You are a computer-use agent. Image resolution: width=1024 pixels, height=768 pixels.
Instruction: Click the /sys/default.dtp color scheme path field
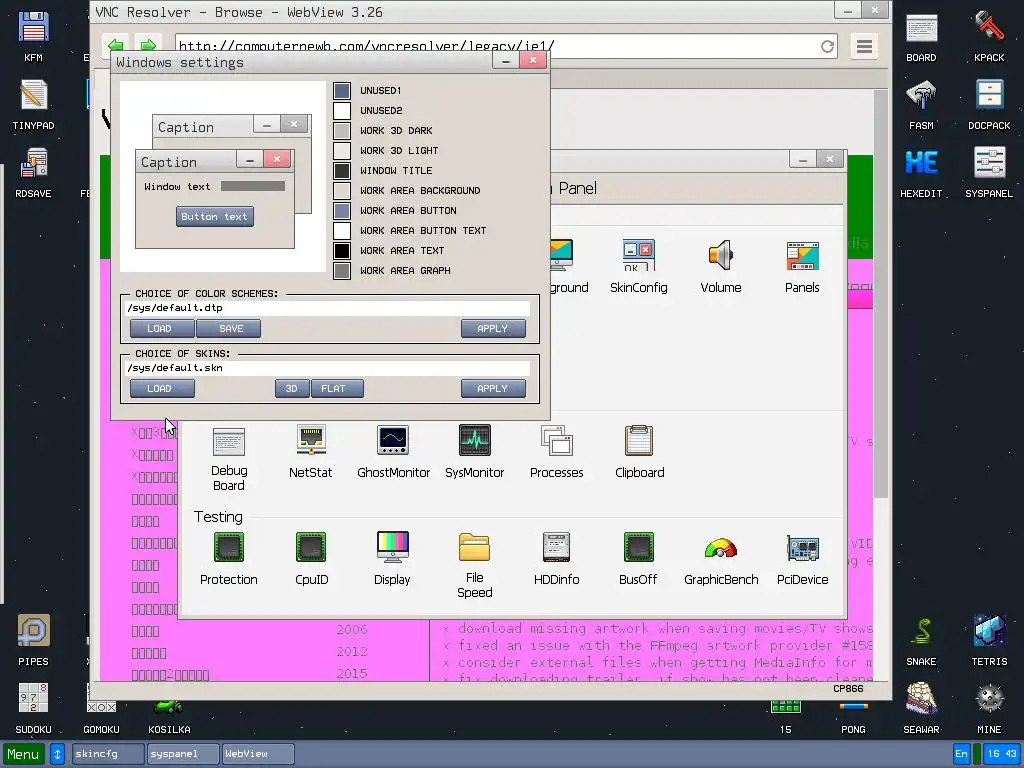tap(327, 308)
